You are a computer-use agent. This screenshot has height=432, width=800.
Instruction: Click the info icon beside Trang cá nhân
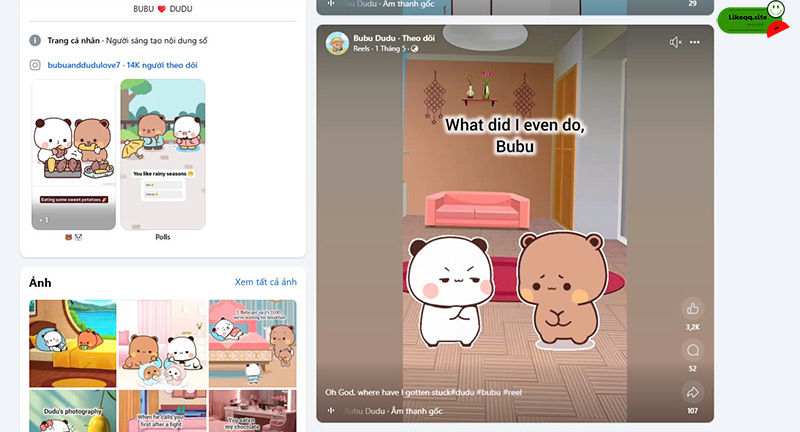(x=35, y=40)
